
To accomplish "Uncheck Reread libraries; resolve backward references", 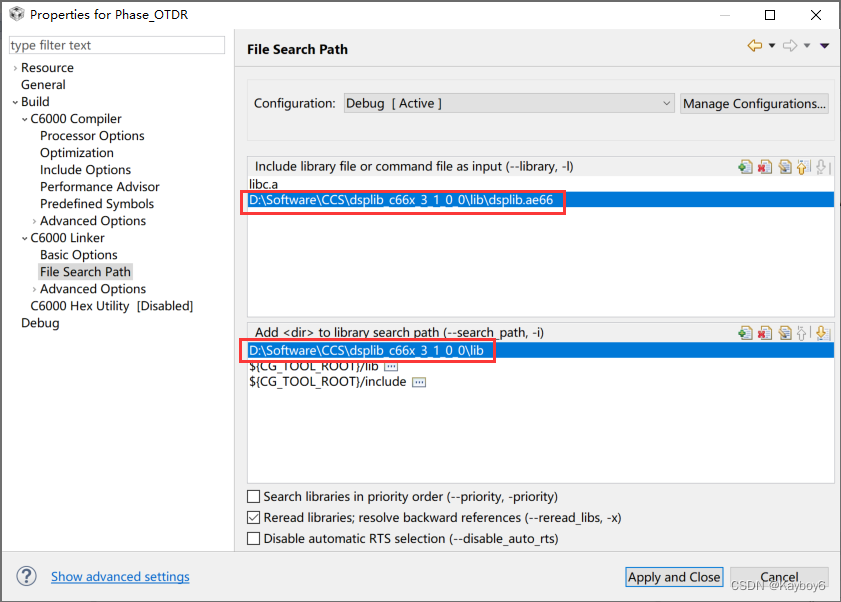I will coord(253,517).
